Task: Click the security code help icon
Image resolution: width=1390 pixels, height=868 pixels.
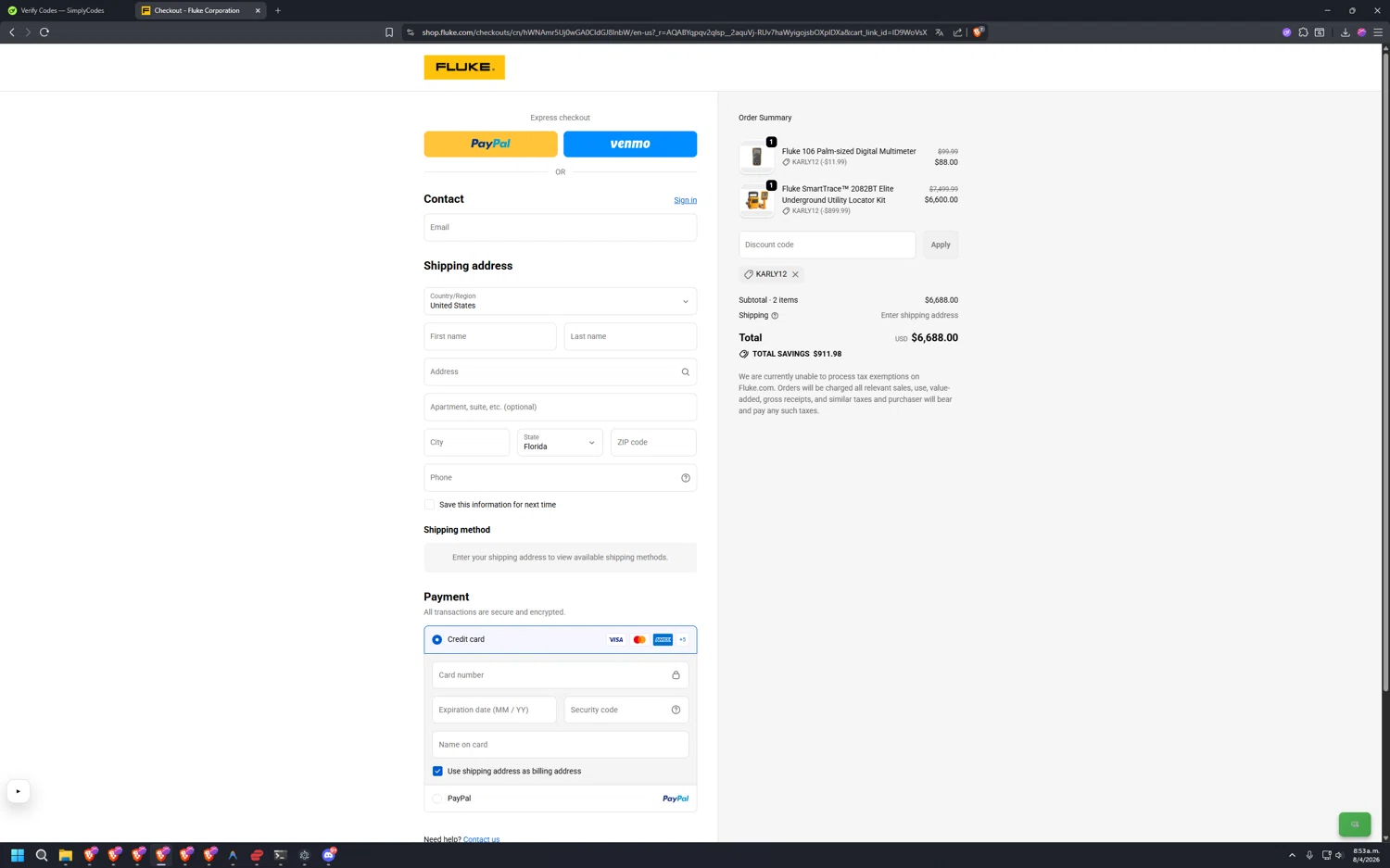Action: [x=676, y=710]
